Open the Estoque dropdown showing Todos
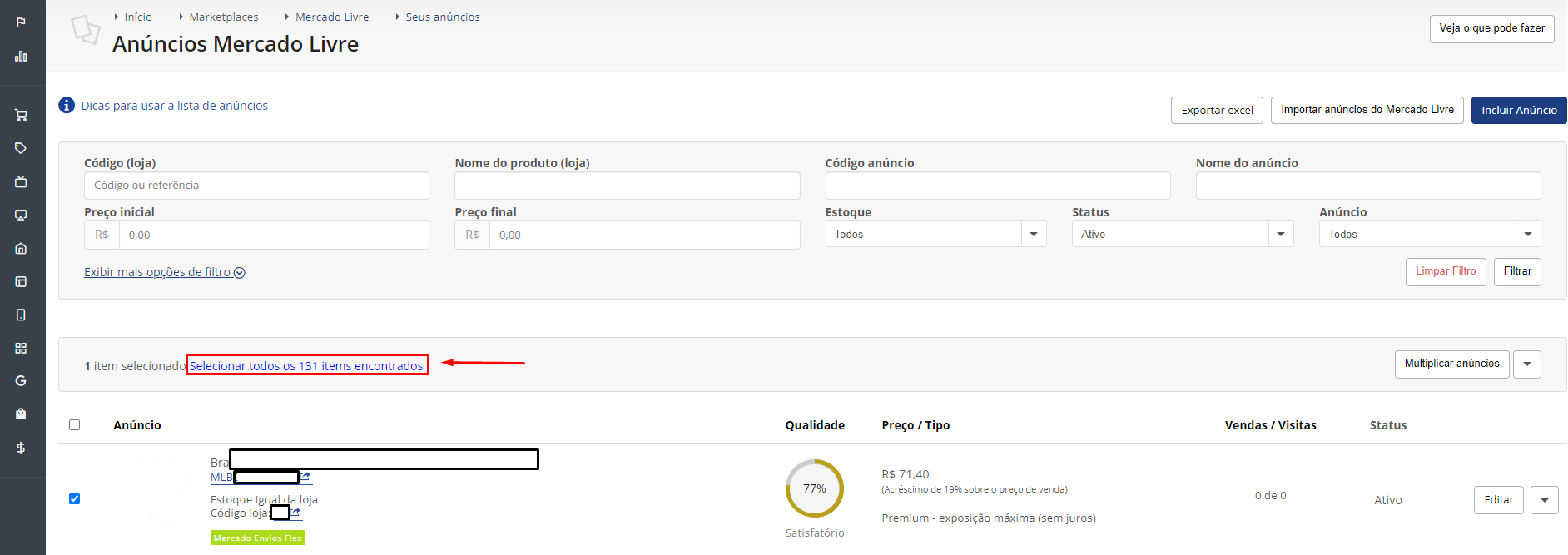1568x555 pixels. pyautogui.click(x=935, y=234)
